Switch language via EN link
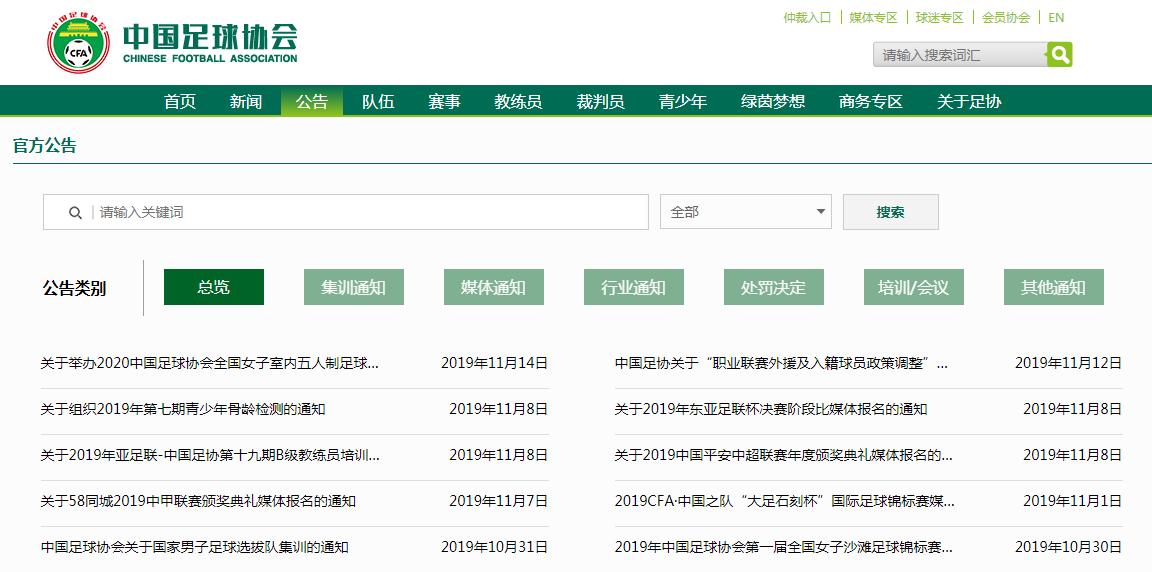The height and width of the screenshot is (572, 1152). [1056, 18]
